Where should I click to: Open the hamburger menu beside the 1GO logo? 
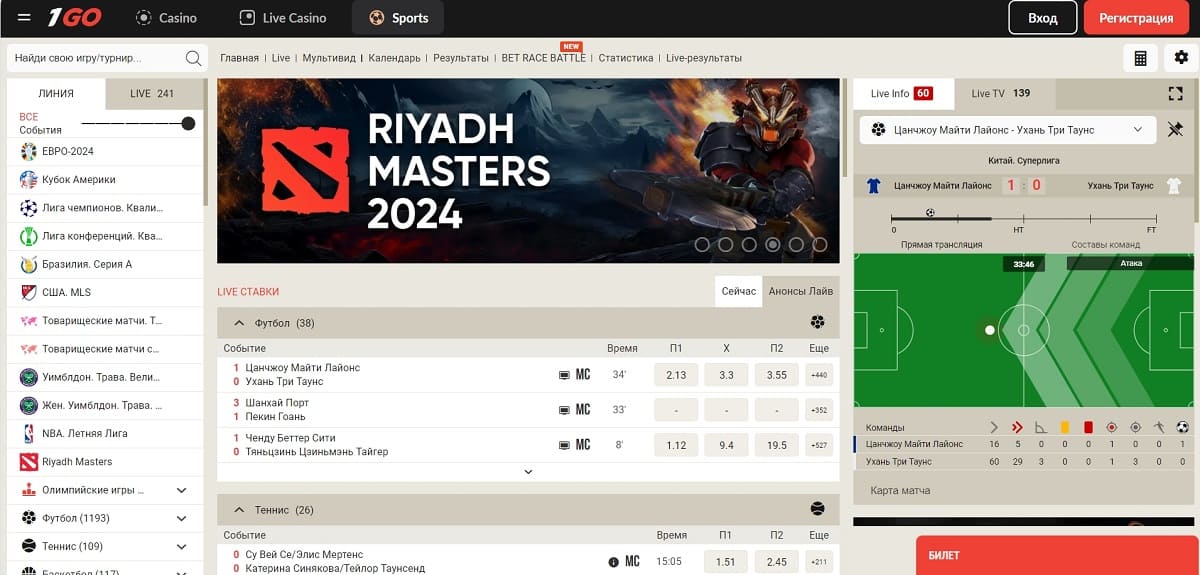click(x=24, y=18)
